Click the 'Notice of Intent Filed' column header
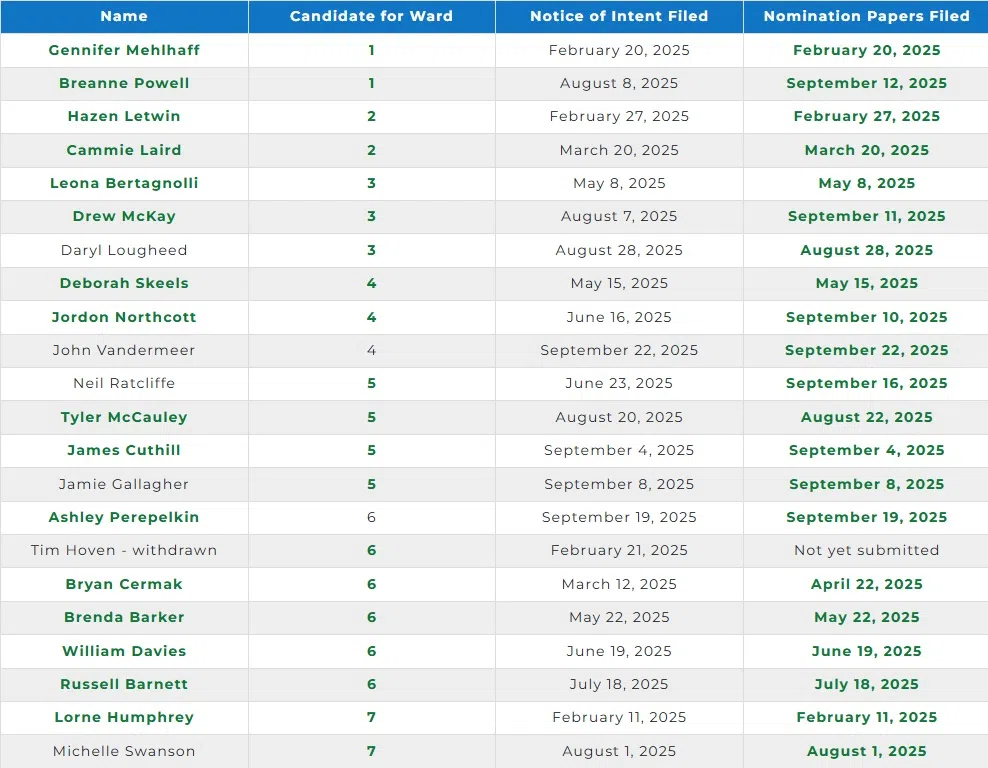 619,16
